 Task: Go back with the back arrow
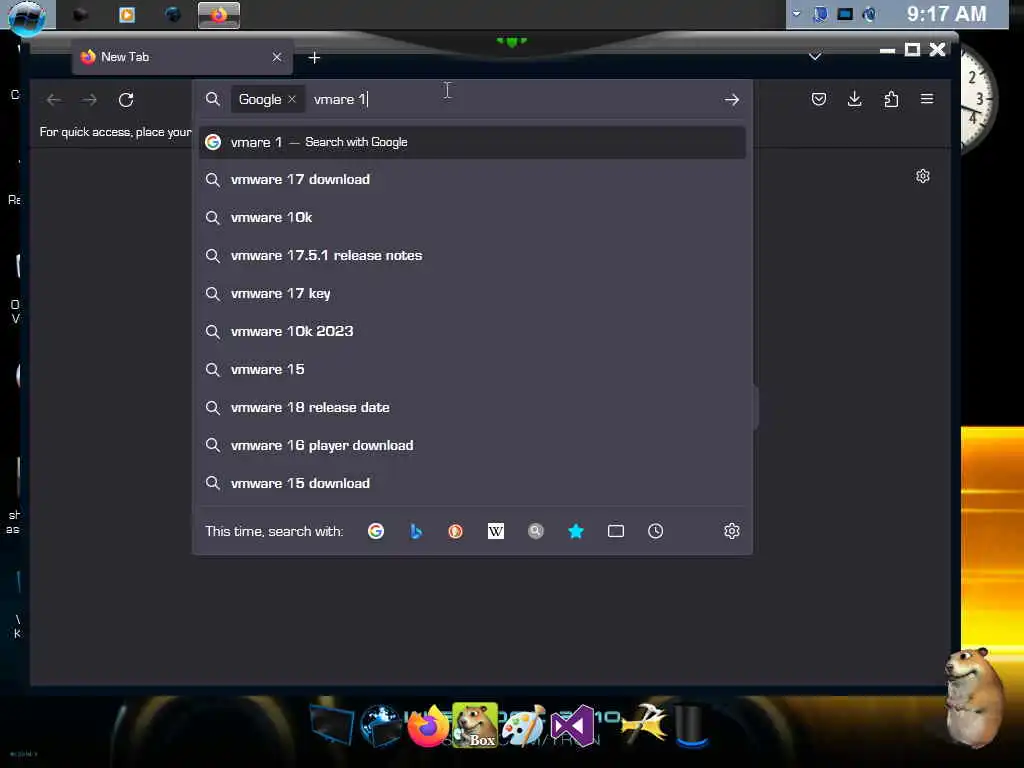[x=54, y=99]
